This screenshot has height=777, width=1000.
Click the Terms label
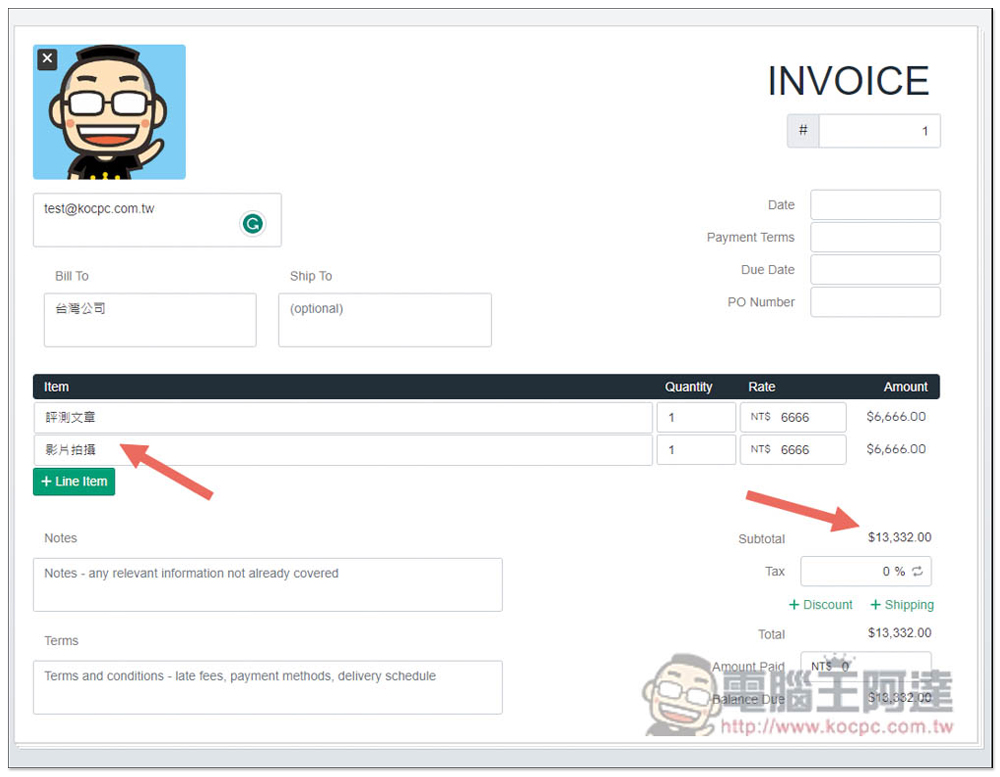coord(61,640)
